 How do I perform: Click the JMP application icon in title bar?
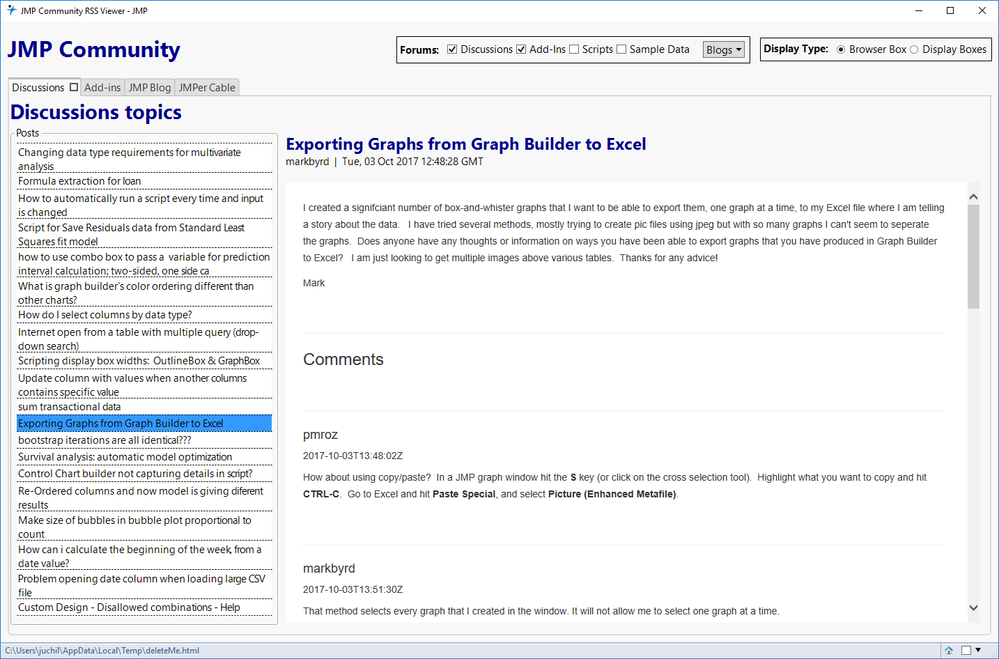click(11, 10)
